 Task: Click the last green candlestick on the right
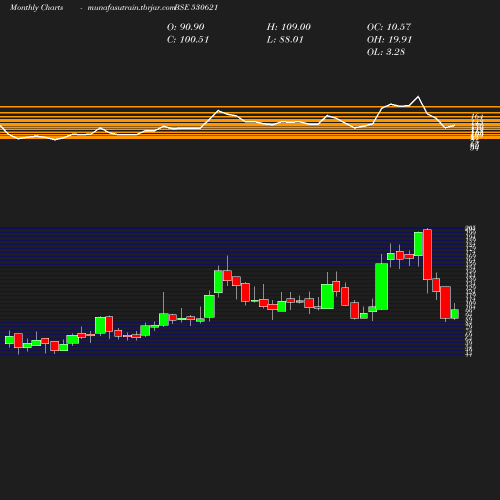[455, 314]
